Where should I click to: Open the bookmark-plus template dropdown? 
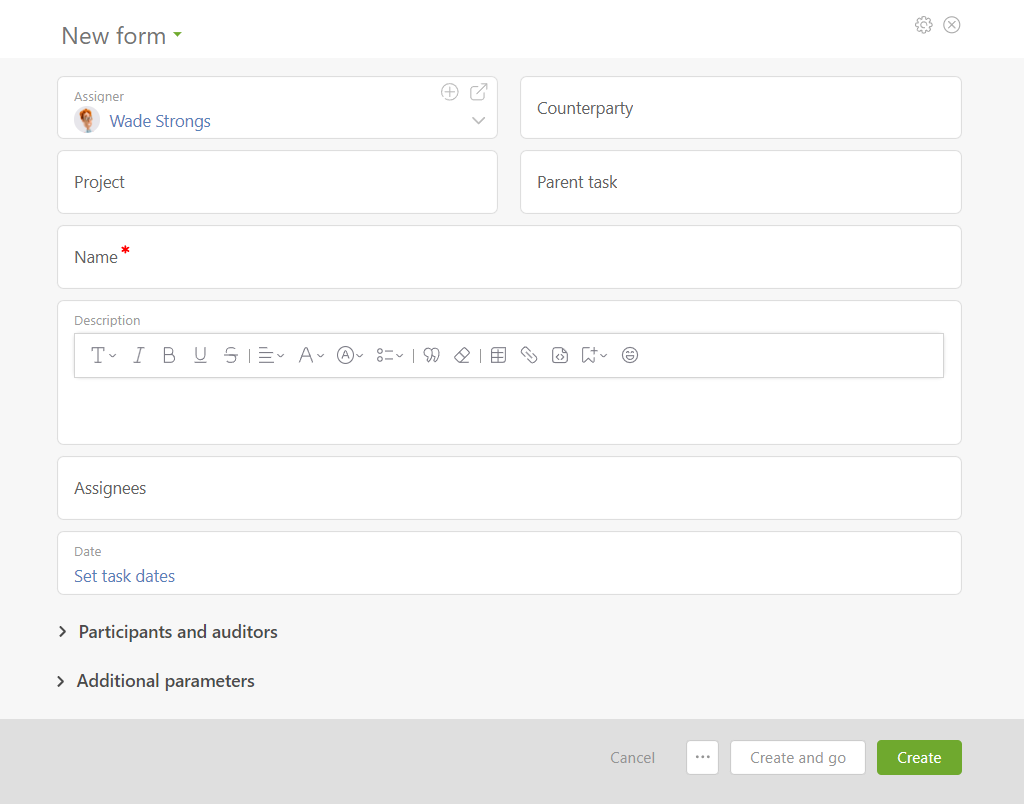(594, 355)
